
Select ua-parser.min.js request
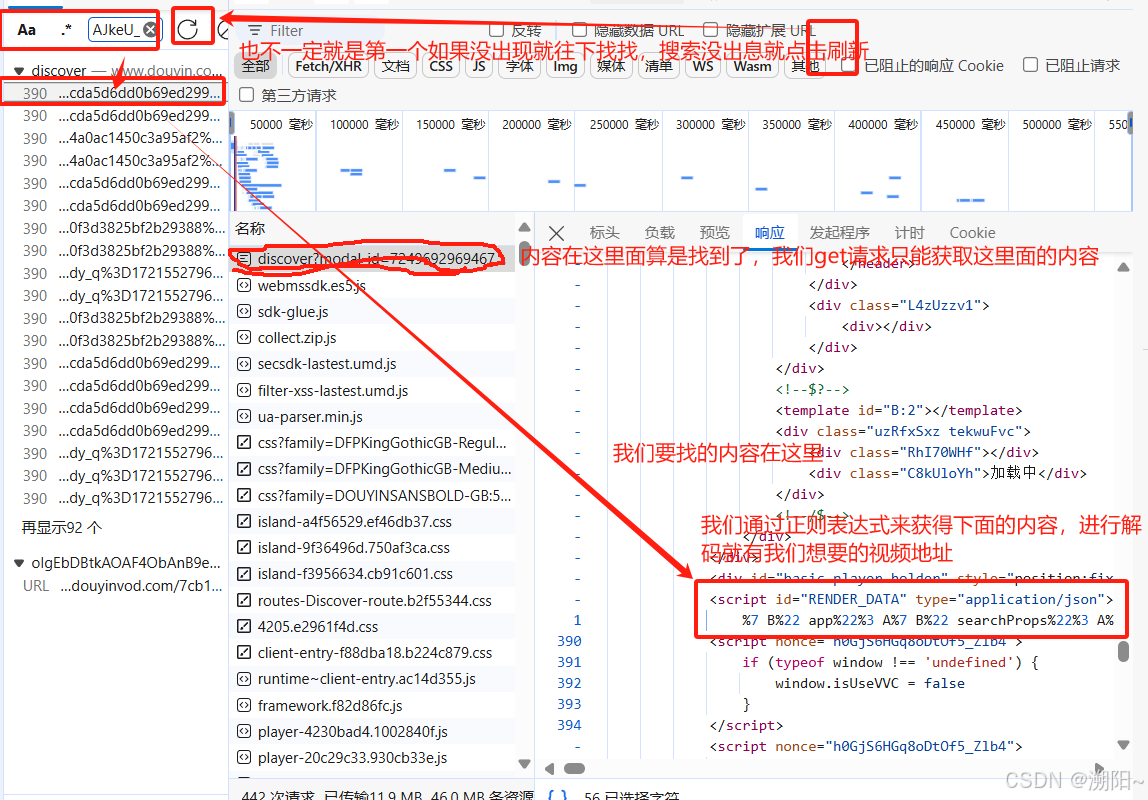click(x=373, y=417)
